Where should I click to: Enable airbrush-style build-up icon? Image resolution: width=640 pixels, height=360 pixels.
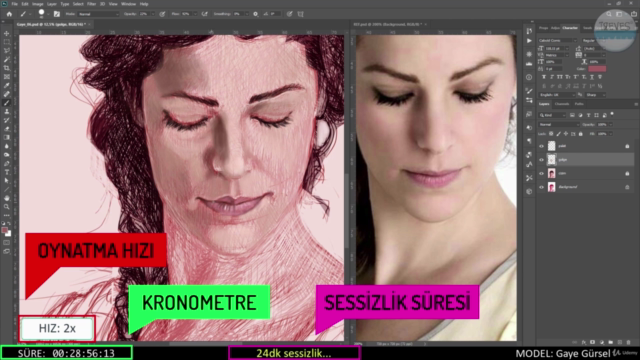click(205, 14)
